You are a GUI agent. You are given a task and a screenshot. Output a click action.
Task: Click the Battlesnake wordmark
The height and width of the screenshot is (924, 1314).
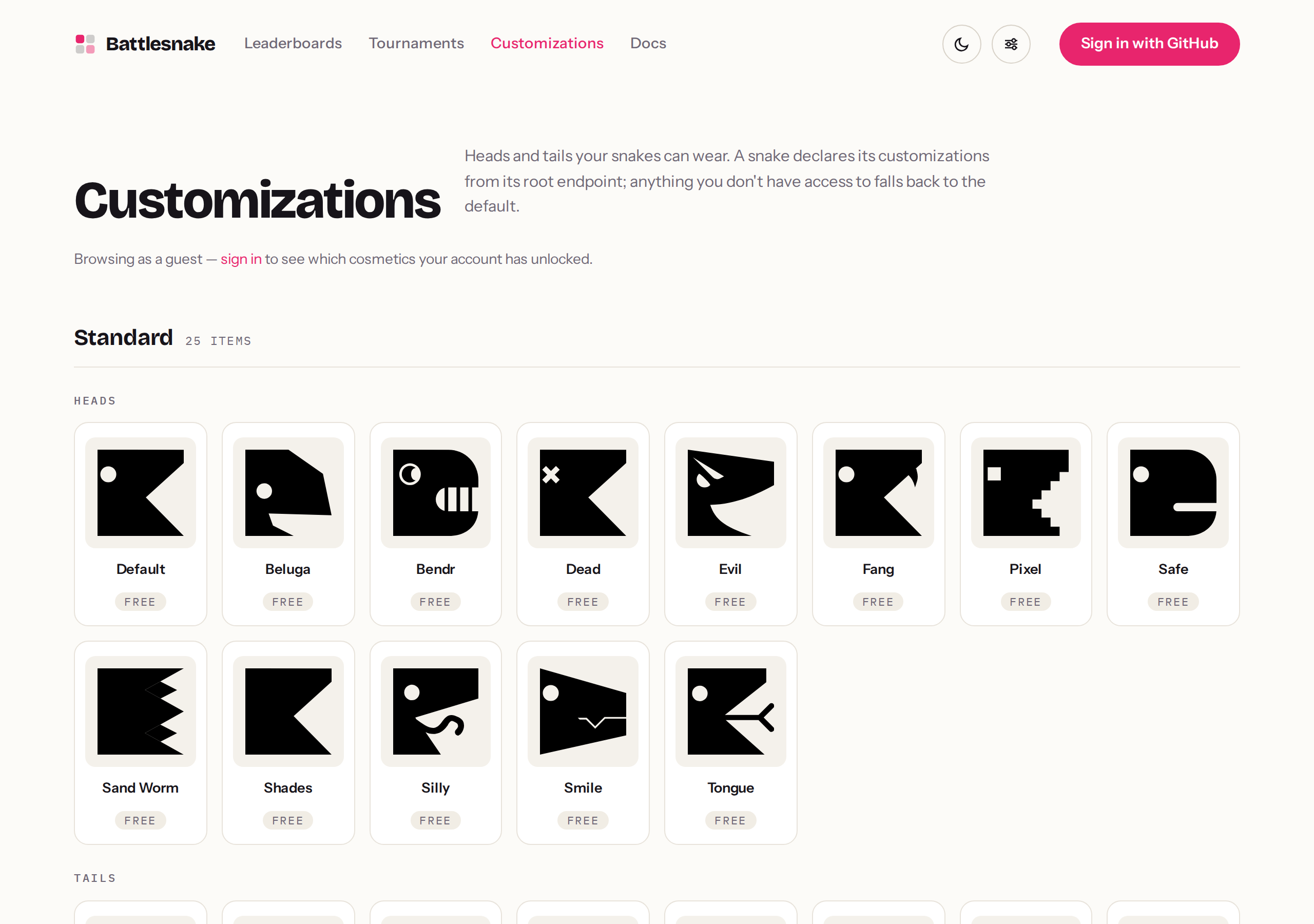tap(160, 44)
